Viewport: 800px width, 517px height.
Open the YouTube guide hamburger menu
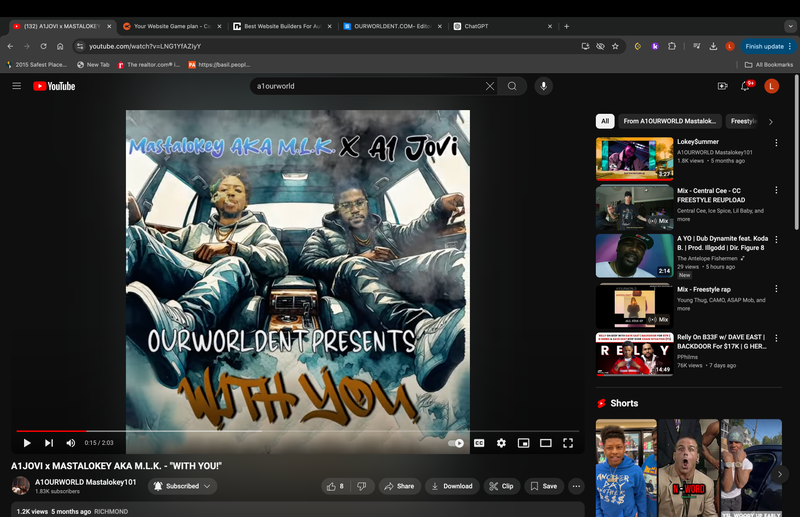click(16, 86)
